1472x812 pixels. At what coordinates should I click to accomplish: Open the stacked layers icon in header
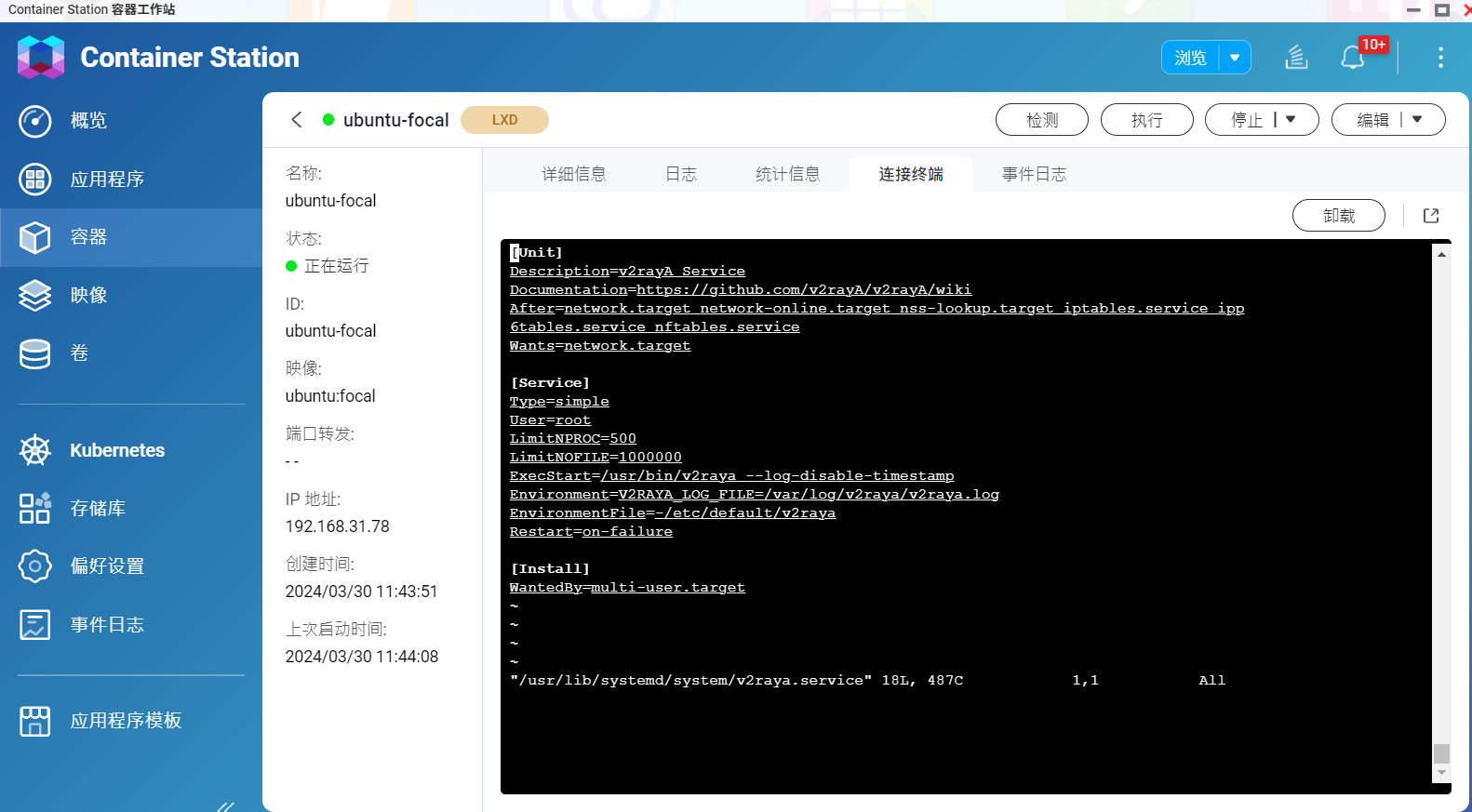coord(1296,58)
